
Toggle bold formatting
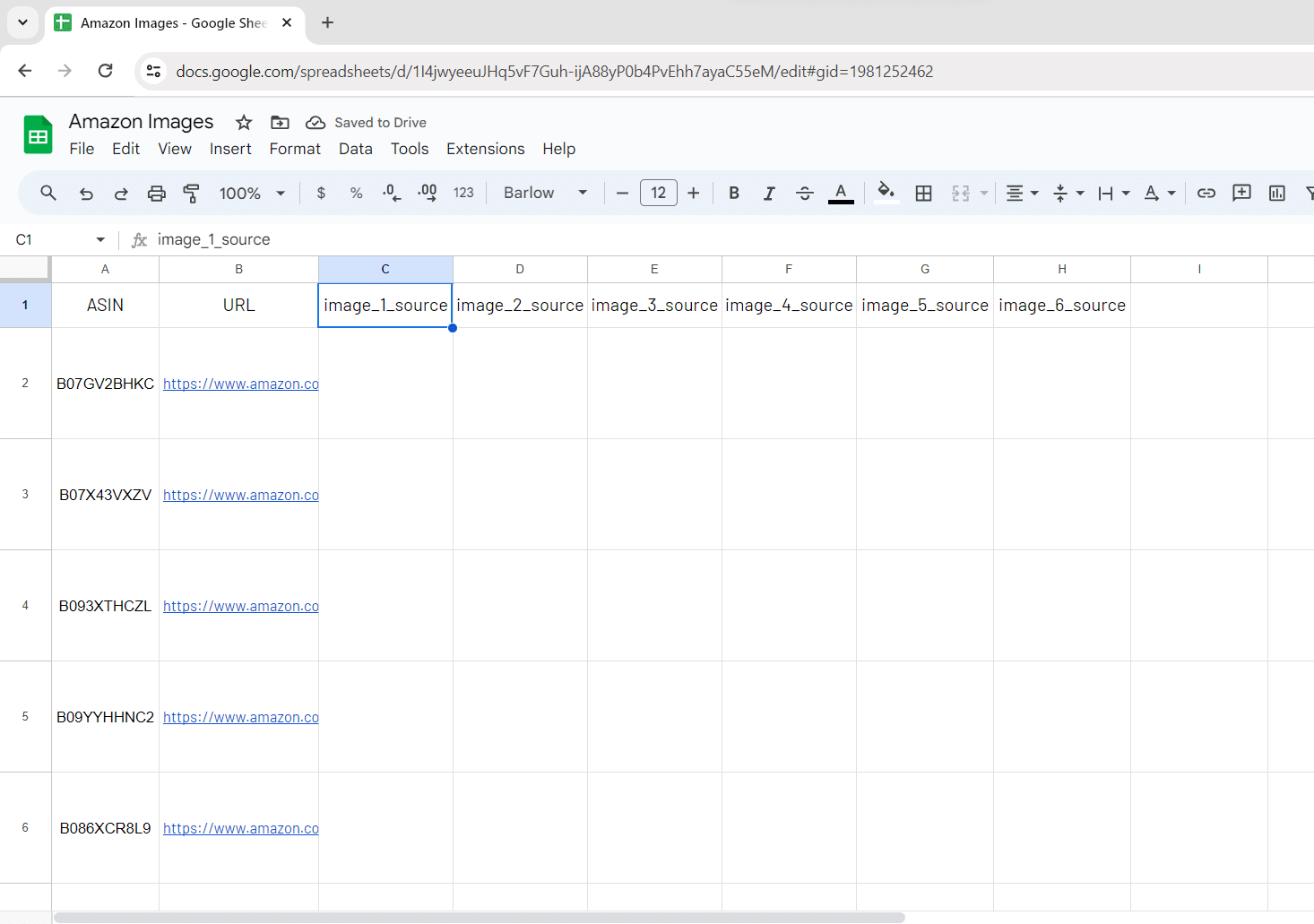tap(734, 193)
